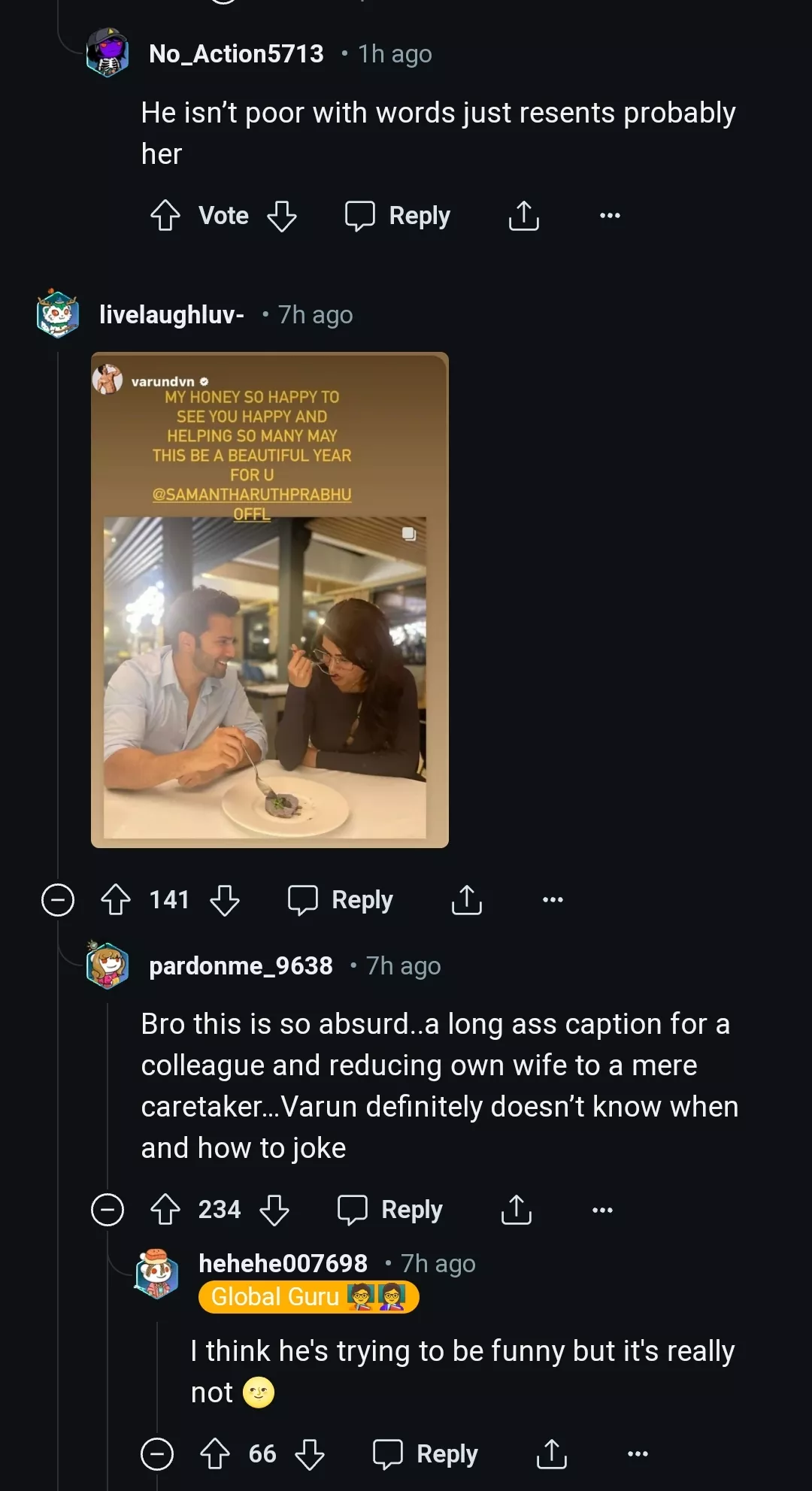Share hehehe007698's reply

(x=553, y=1453)
